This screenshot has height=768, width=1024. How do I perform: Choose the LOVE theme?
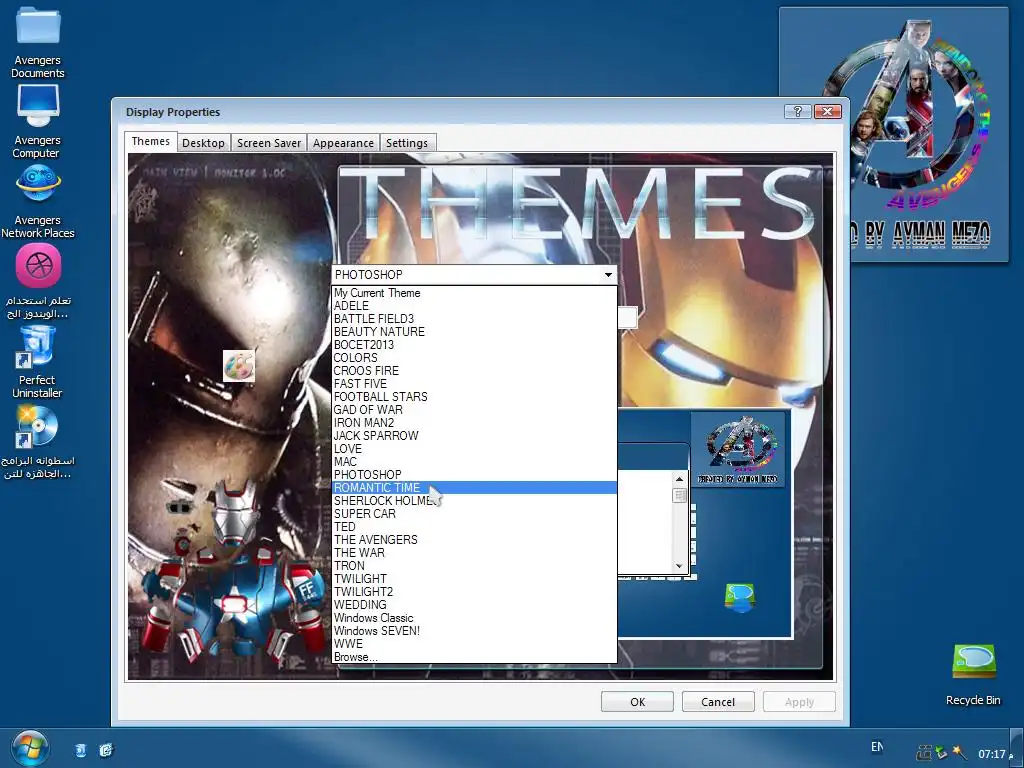[474, 449]
